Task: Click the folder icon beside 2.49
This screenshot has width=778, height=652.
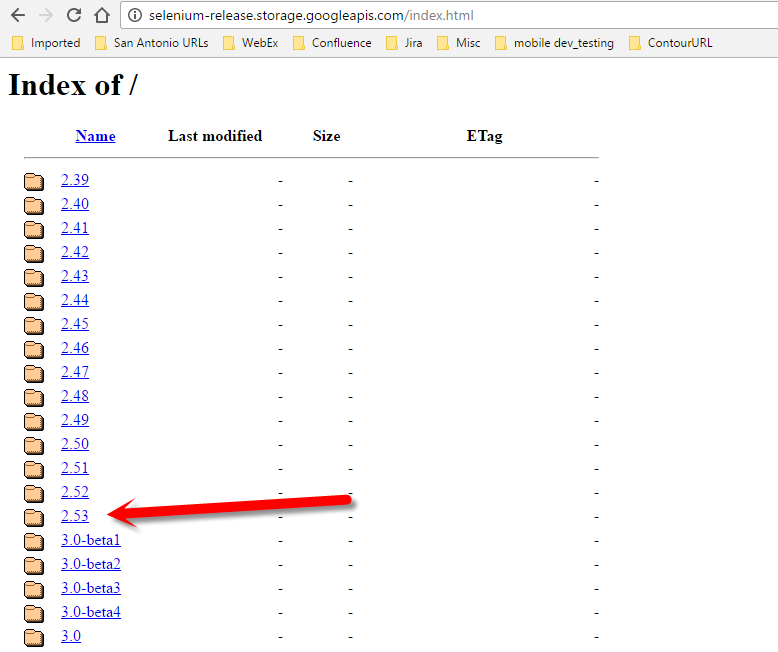Action: tap(34, 421)
